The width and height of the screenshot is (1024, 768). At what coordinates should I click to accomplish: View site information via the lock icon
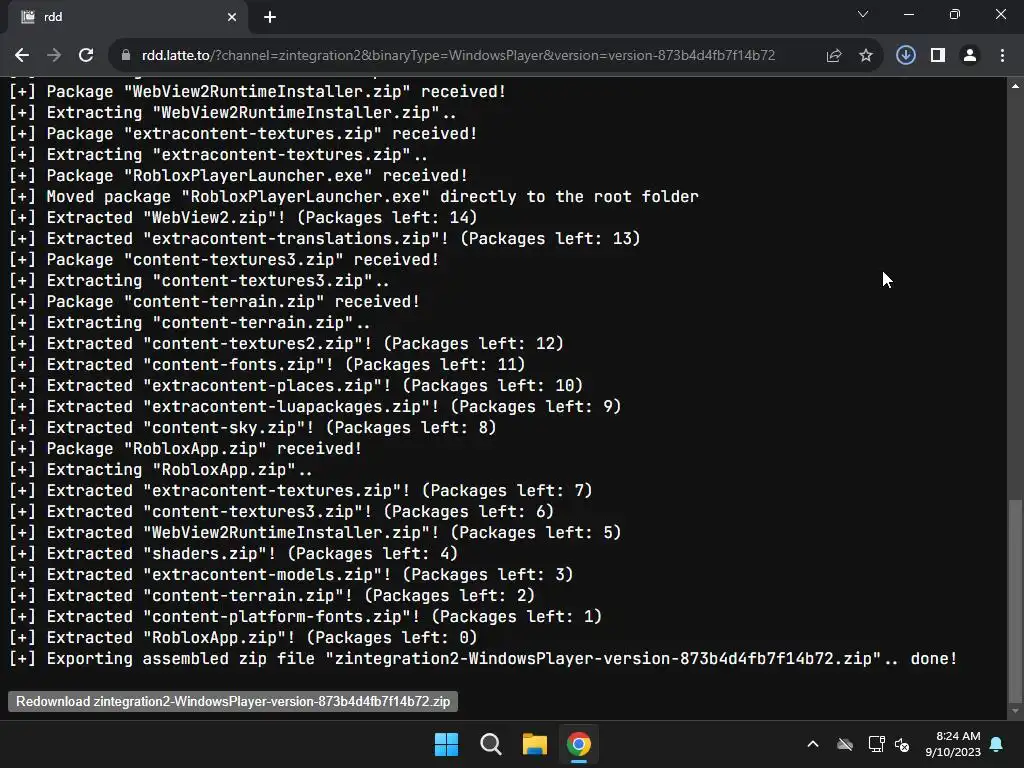pyautogui.click(x=126, y=56)
